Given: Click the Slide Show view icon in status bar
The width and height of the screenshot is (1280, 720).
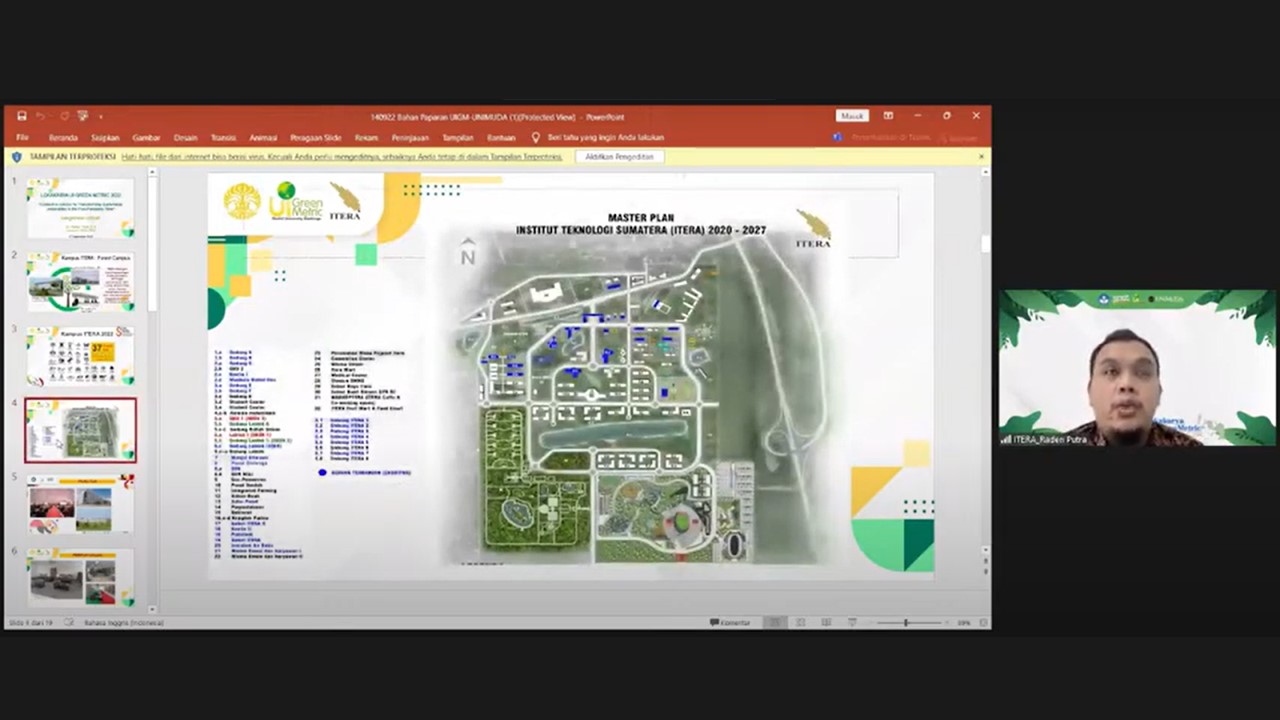Looking at the screenshot, I should click(x=851, y=623).
